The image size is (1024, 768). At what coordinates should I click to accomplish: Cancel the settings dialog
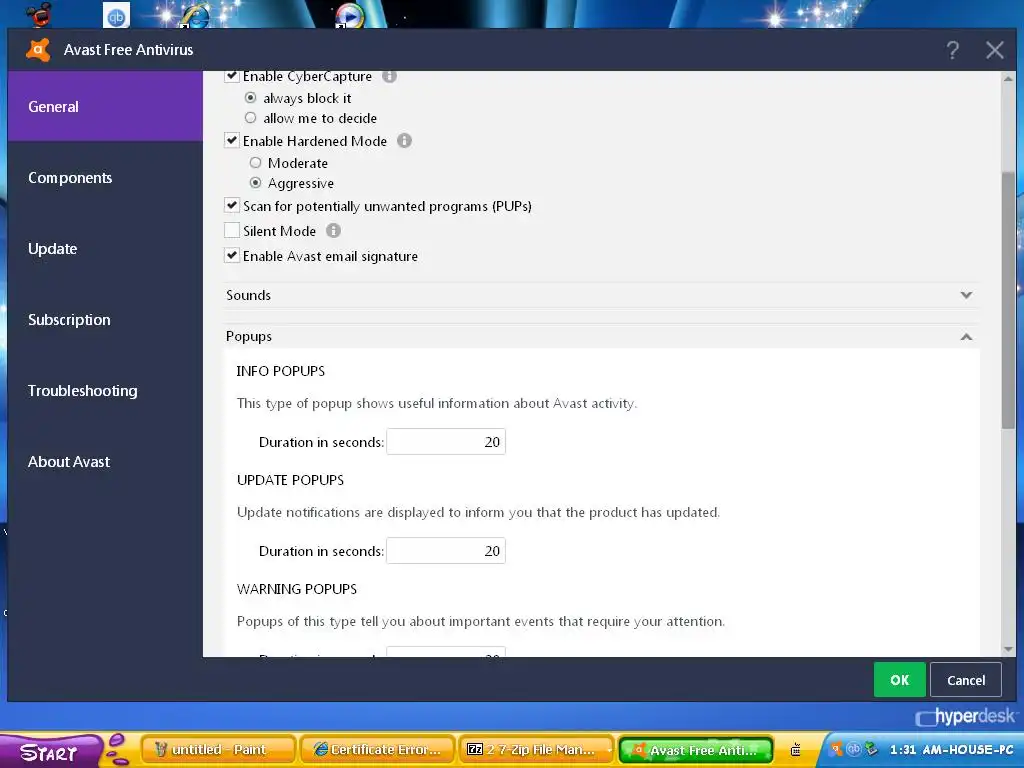[x=966, y=680]
